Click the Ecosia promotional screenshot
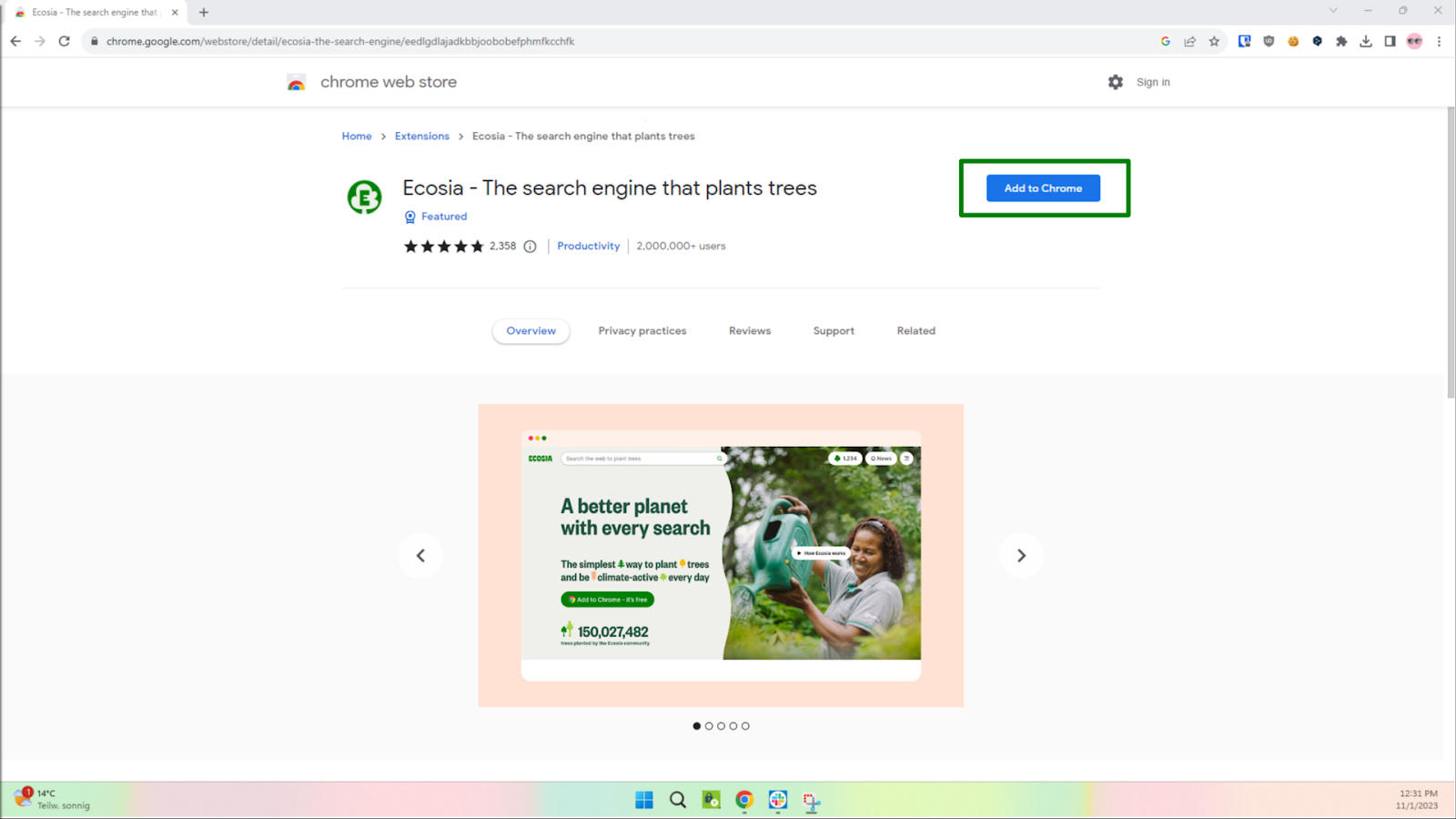The width and height of the screenshot is (1456, 819). coord(721,555)
